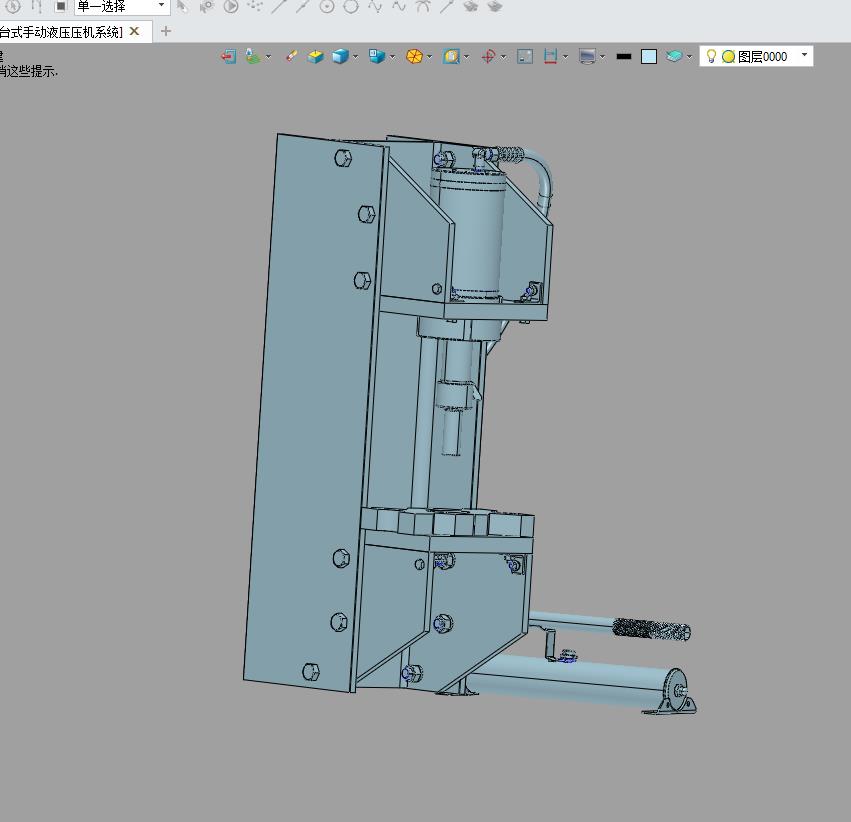Open dropdown arrow beside monitor icon
This screenshot has height=822, width=851.
[x=602, y=57]
